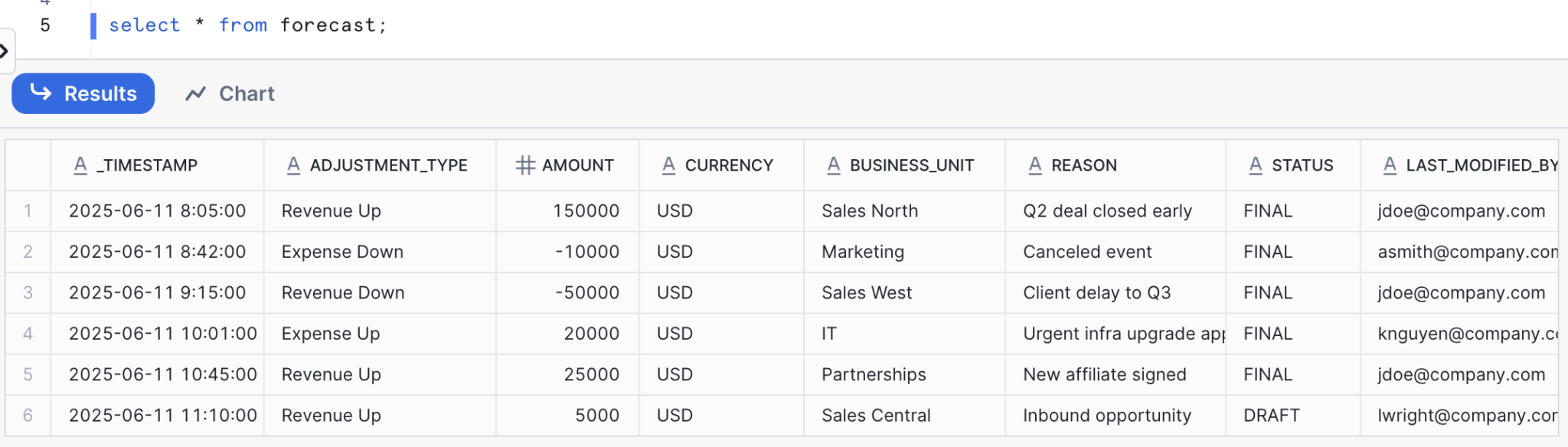The width and height of the screenshot is (1568, 447).
Task: Open the Chart tab
Action: click(230, 93)
